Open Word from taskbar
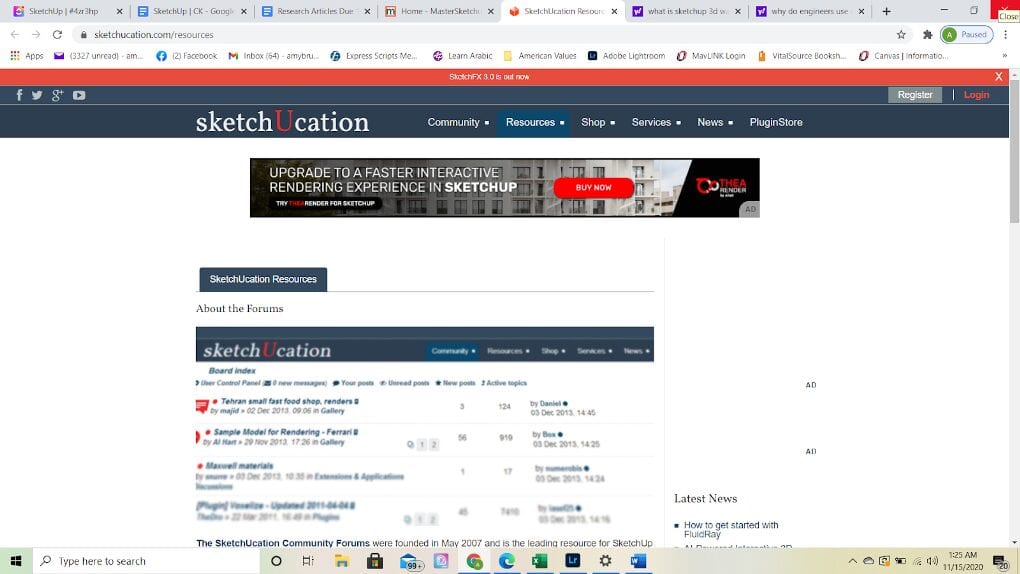 (x=638, y=561)
